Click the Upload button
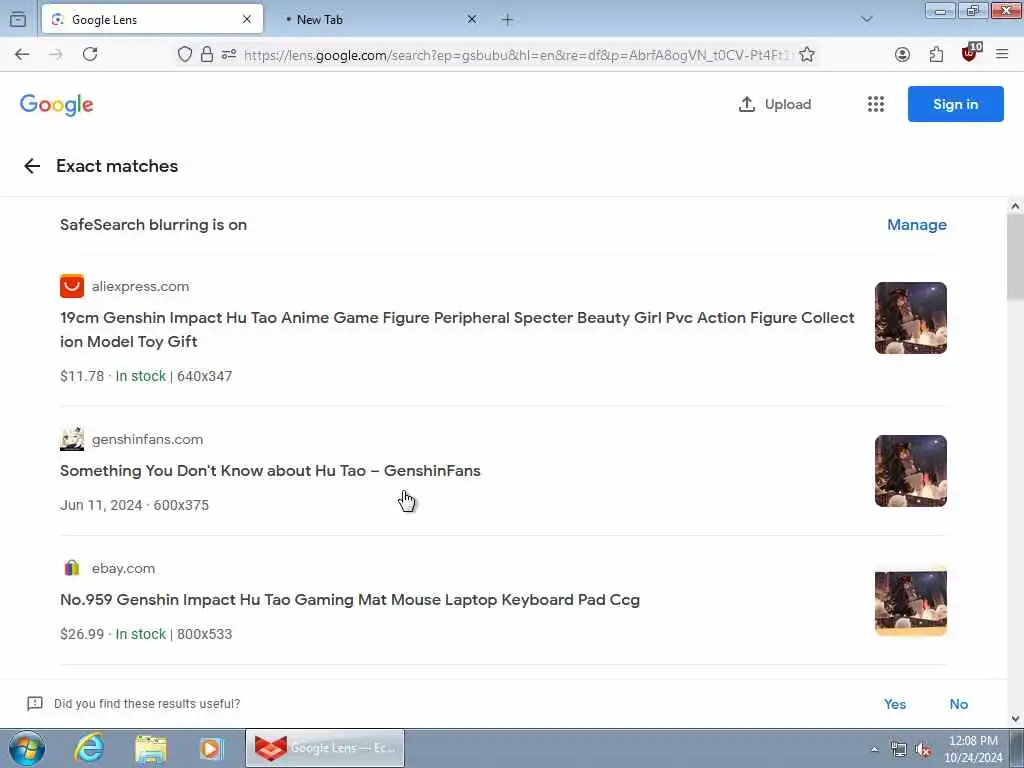Screen dimensions: 1024x768 pyautogui.click(x=775, y=104)
